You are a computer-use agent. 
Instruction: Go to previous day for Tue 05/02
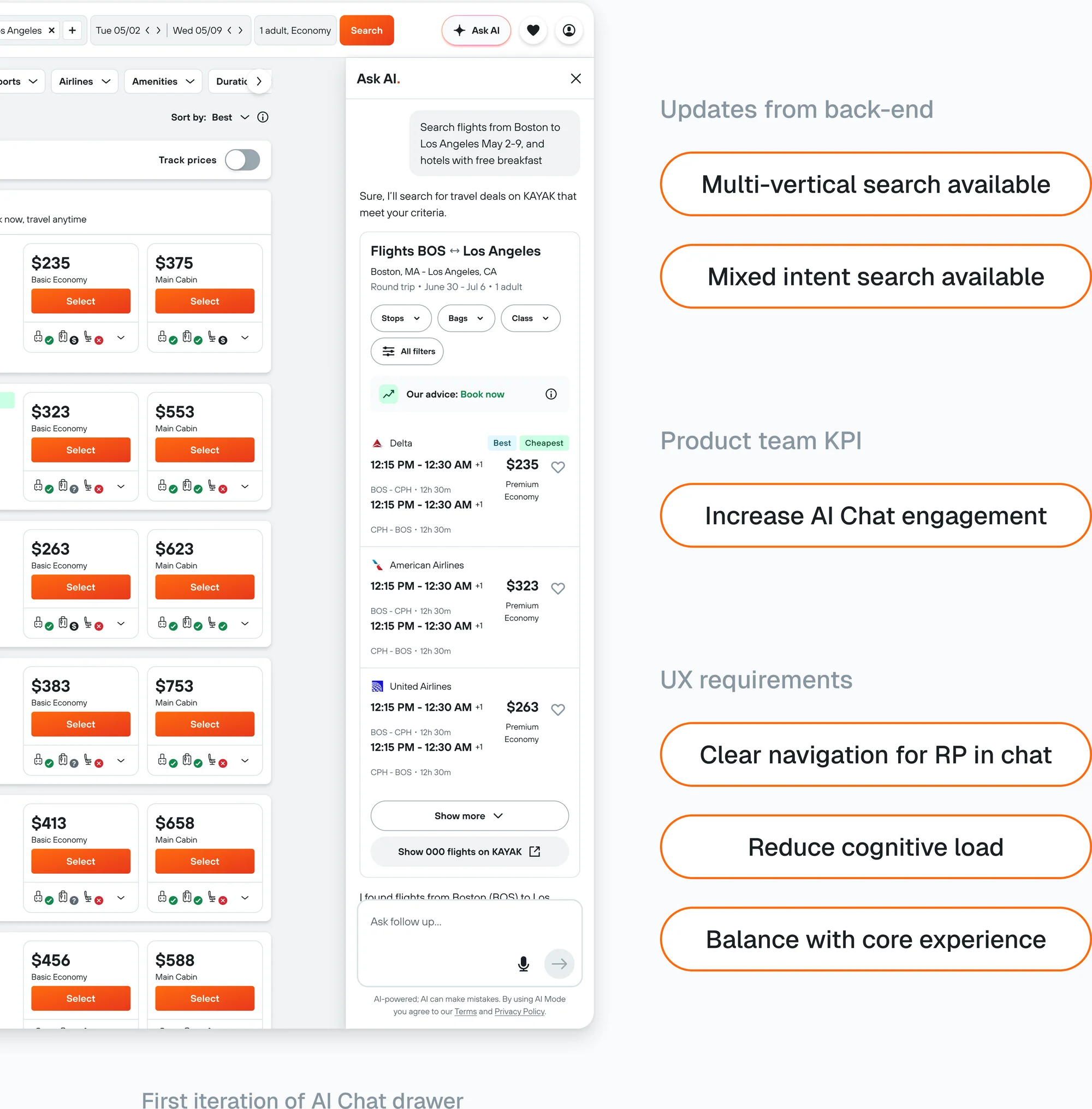coord(147,31)
